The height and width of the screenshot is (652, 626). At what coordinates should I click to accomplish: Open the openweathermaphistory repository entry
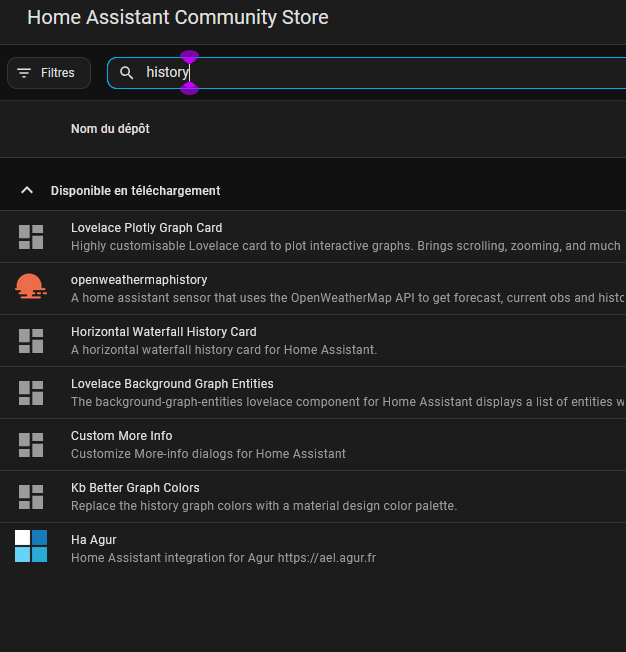pos(313,289)
